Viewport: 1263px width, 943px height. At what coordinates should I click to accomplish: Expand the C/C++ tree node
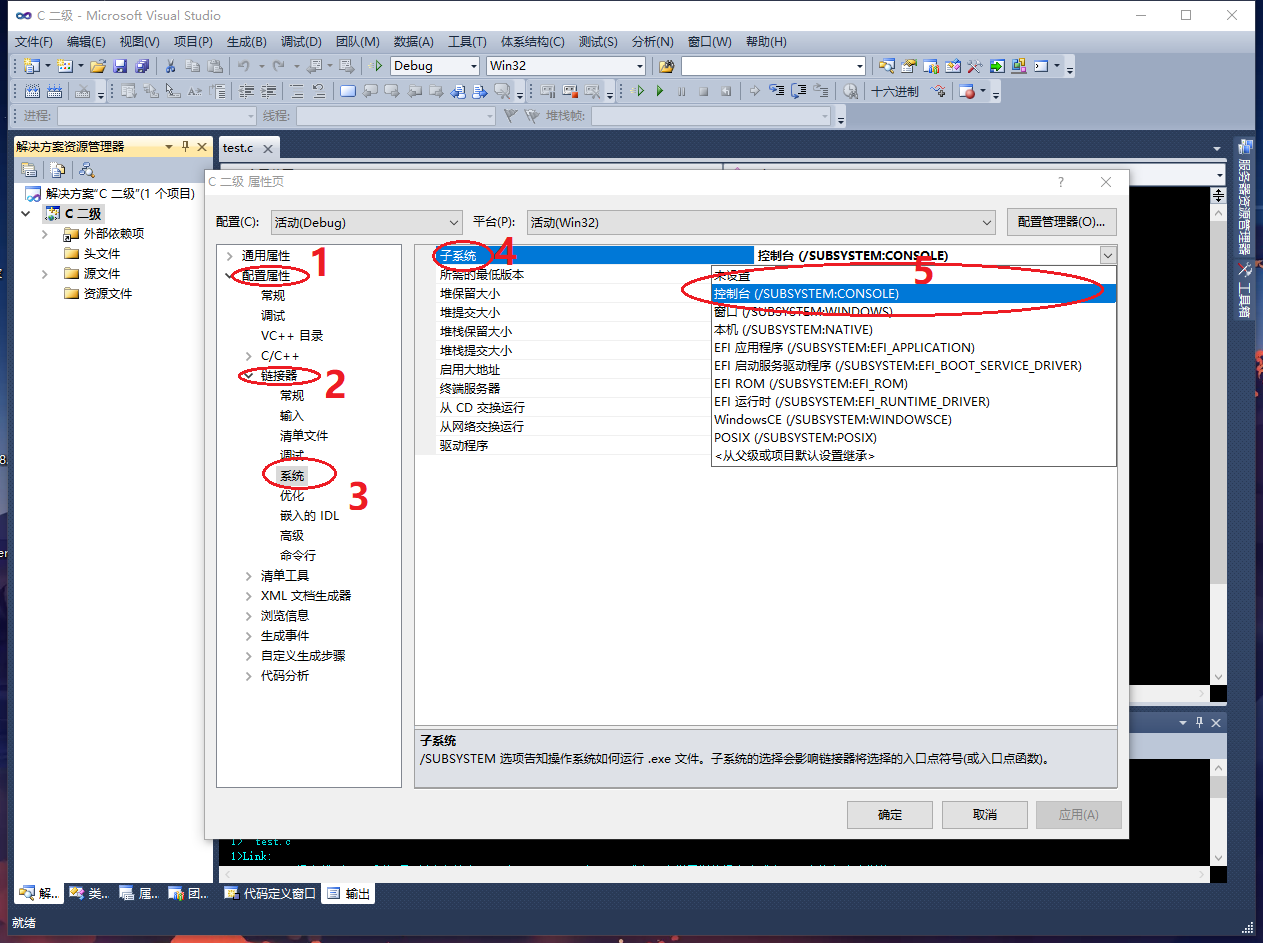pyautogui.click(x=249, y=356)
